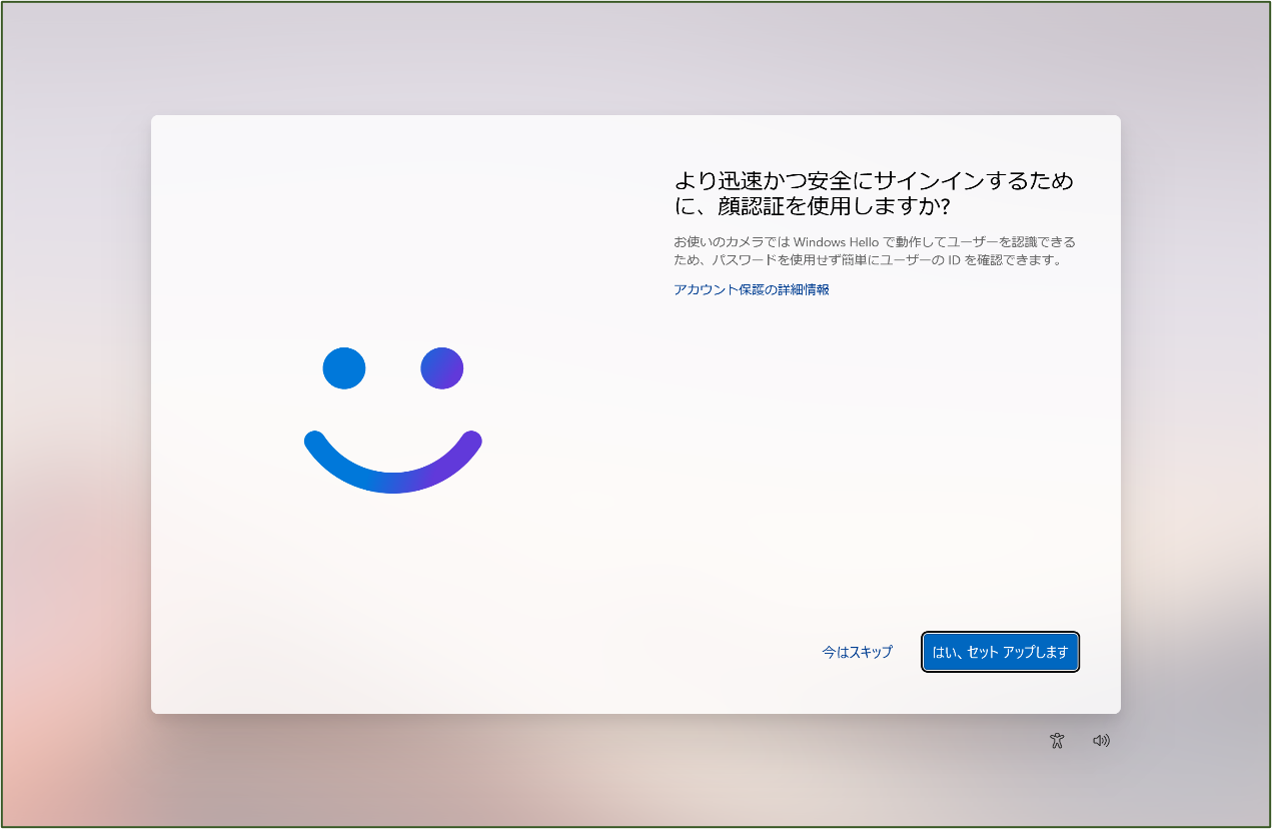Open the accessibility options icon
The image size is (1272, 829).
point(1057,741)
